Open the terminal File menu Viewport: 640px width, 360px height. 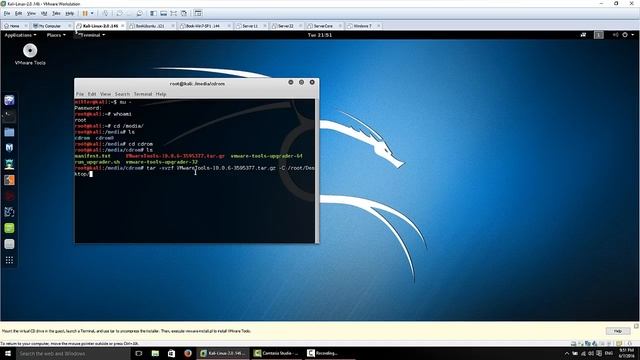coord(80,94)
